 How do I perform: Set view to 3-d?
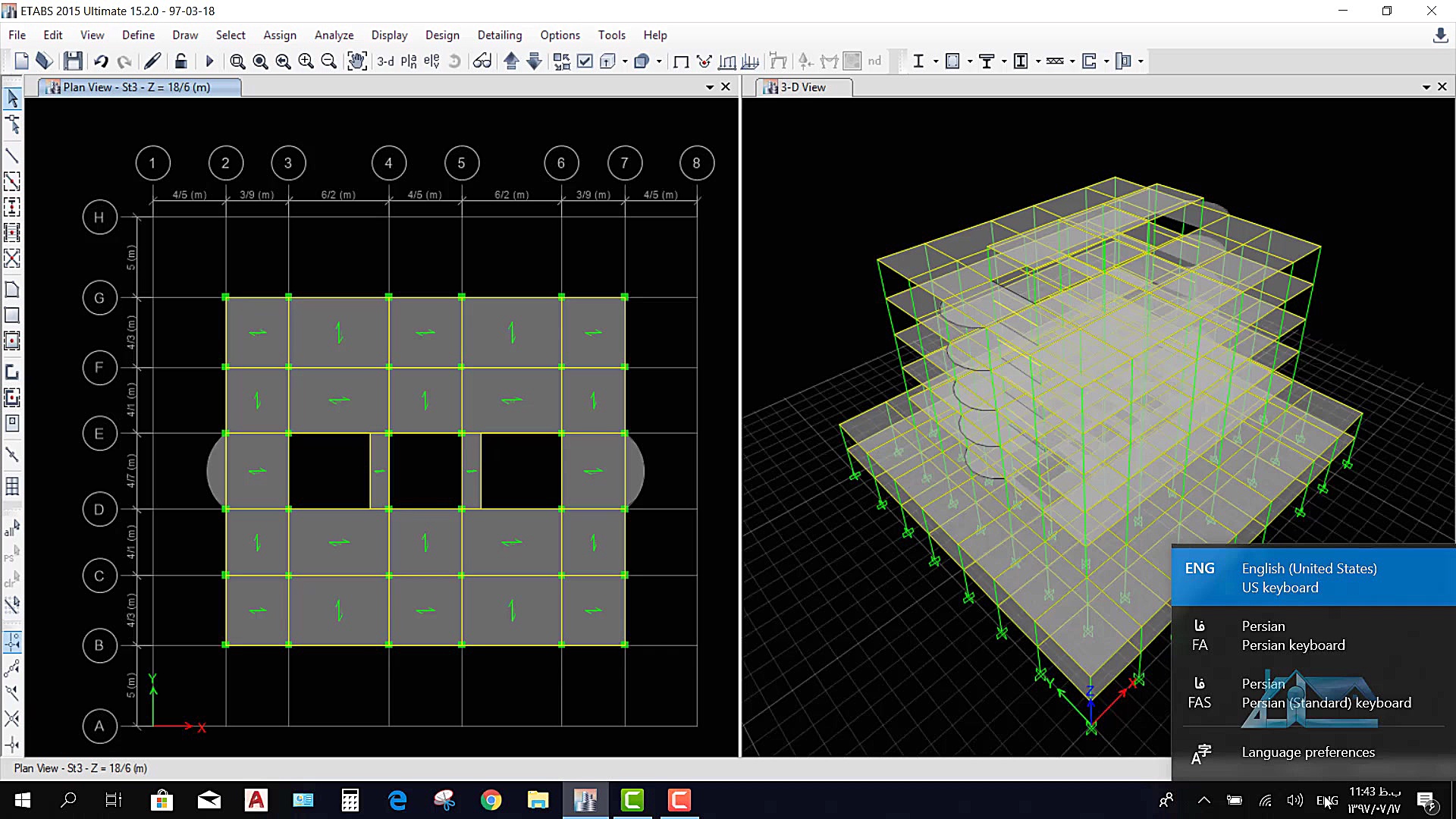pos(385,61)
